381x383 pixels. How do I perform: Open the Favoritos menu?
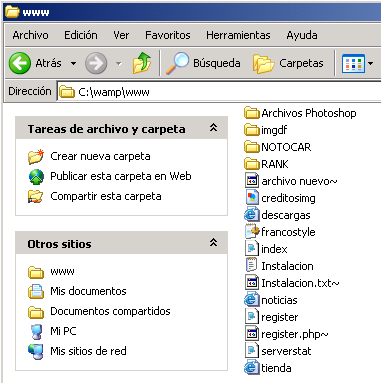tap(168, 35)
